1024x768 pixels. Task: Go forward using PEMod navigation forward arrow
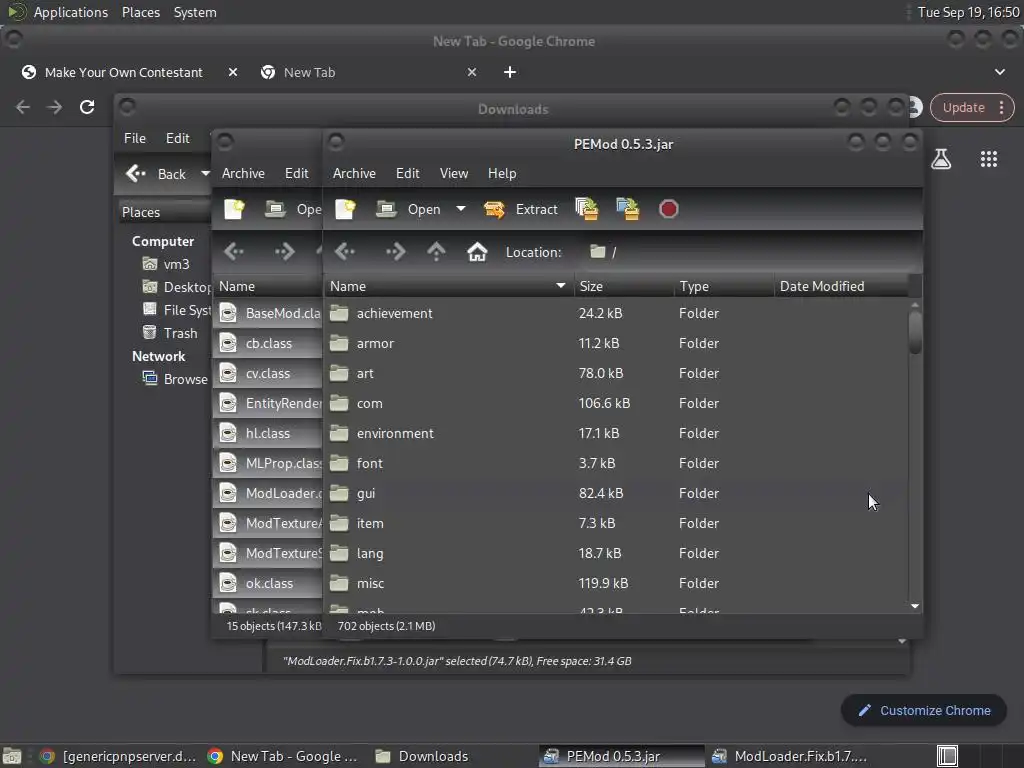(395, 251)
